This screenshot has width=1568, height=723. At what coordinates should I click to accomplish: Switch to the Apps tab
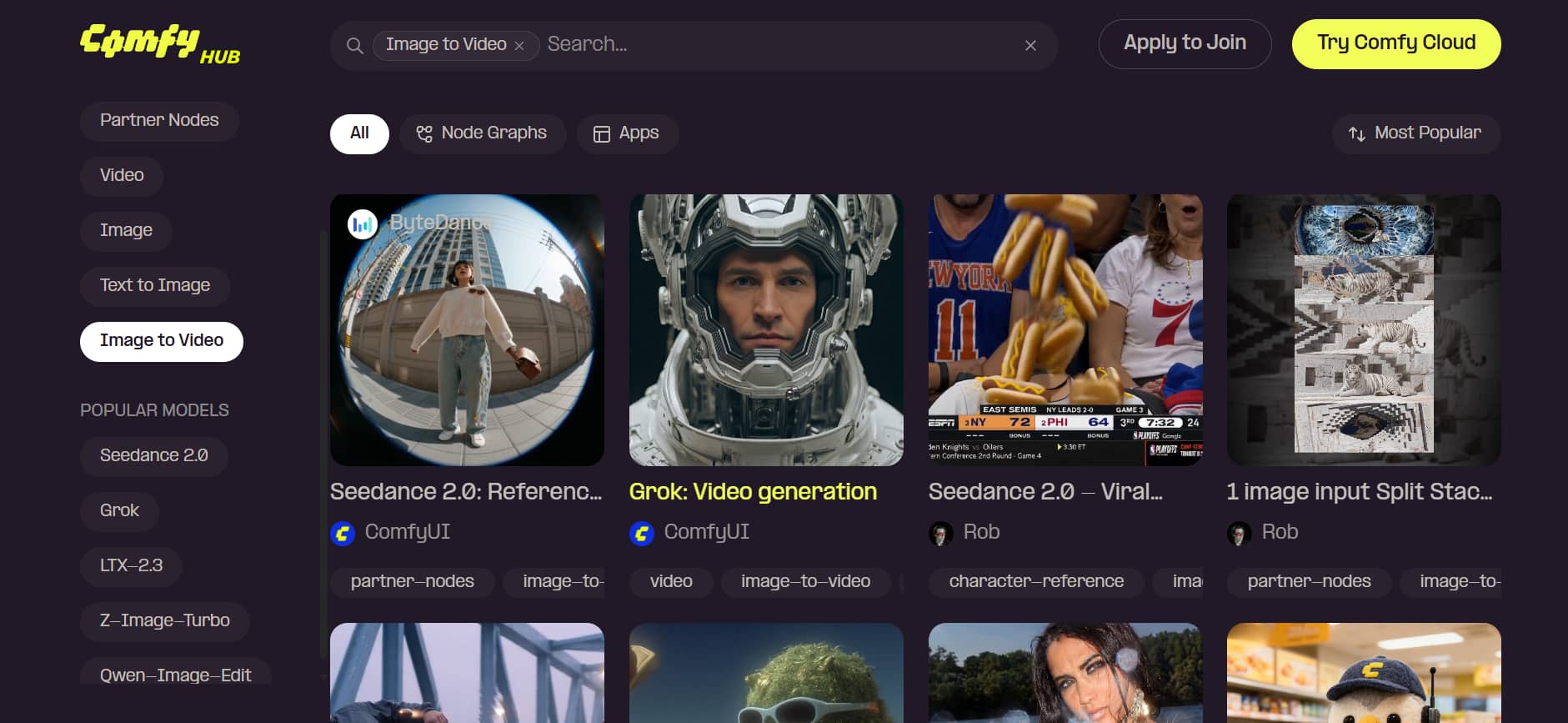(x=628, y=133)
